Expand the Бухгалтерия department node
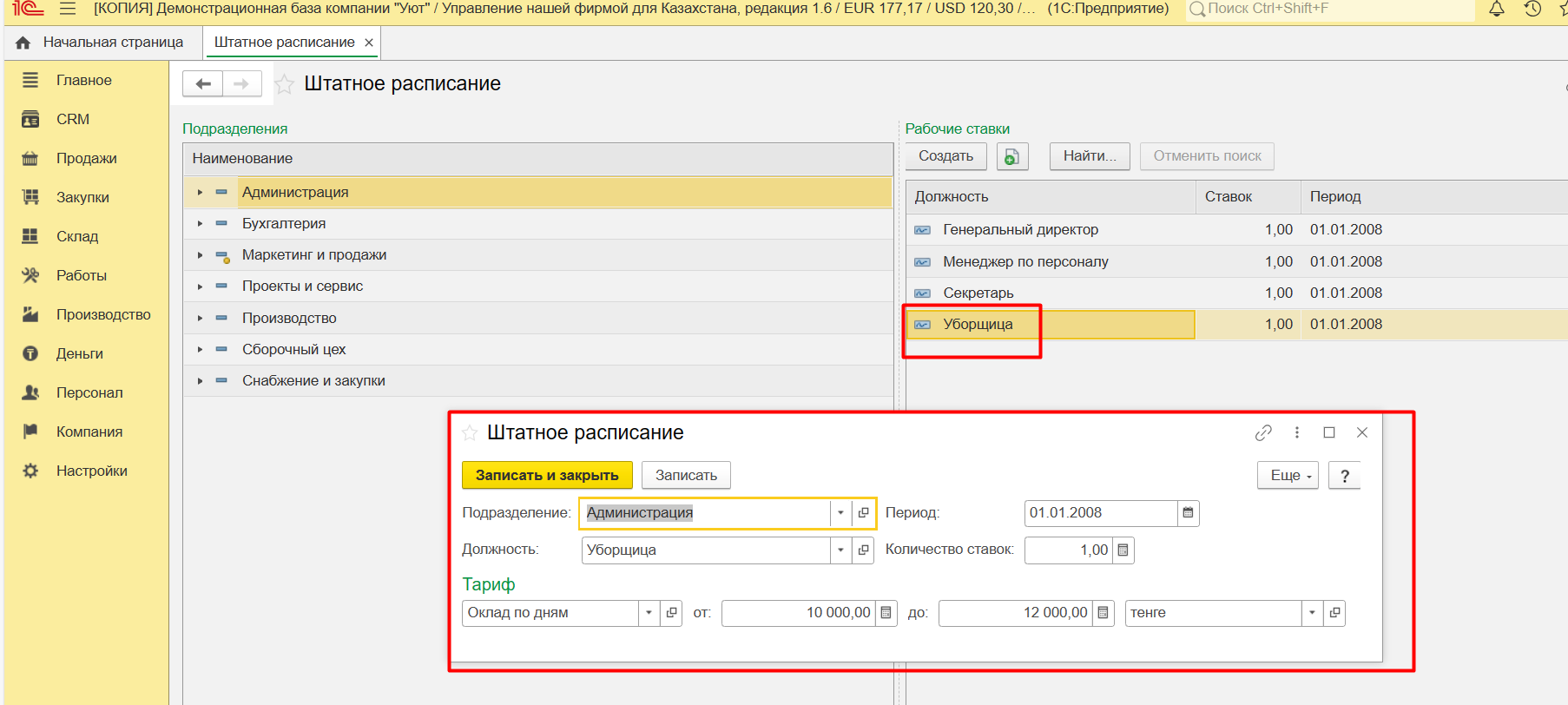The image size is (1568, 705). click(200, 224)
